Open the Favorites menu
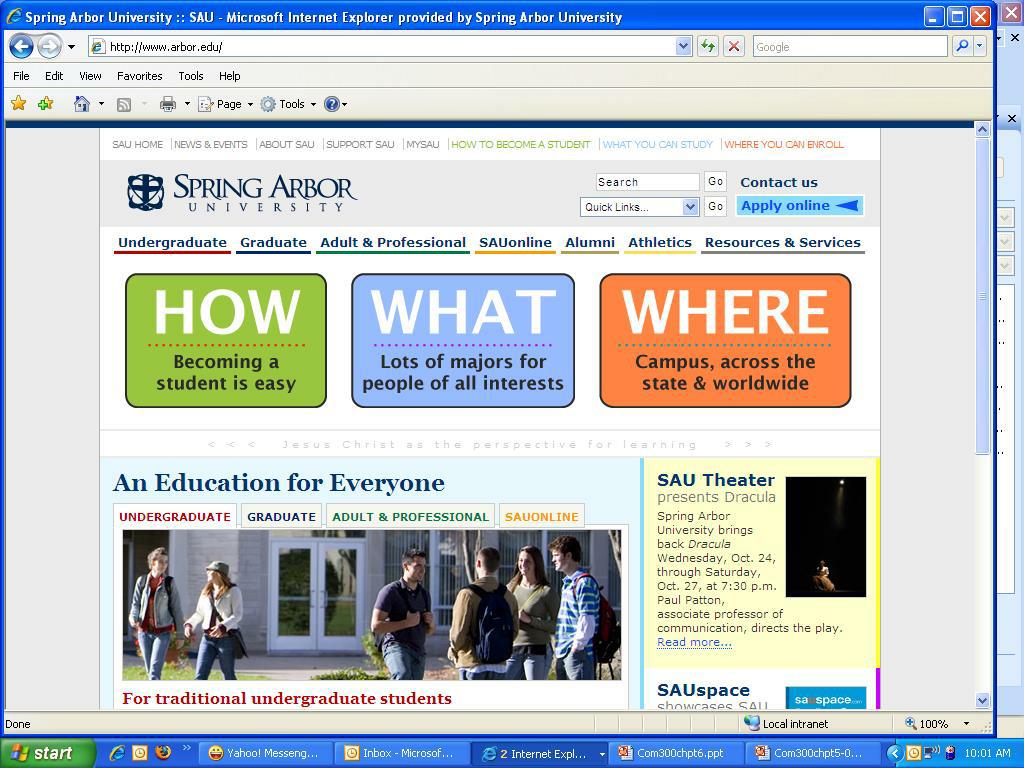1024x768 pixels. coord(140,76)
